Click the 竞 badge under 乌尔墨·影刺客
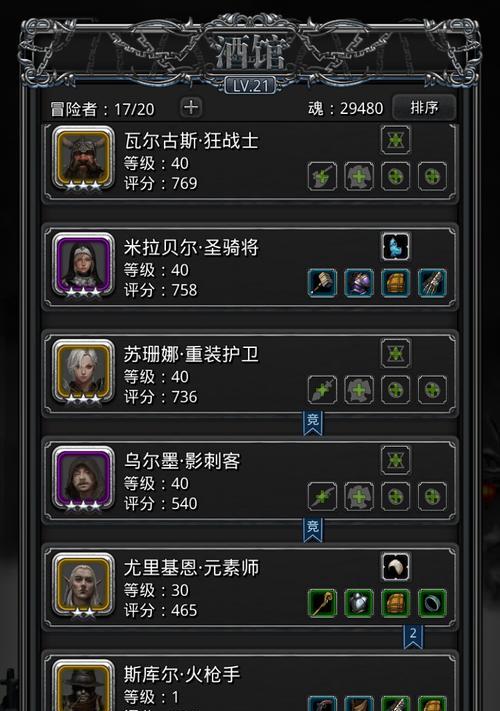The width and height of the screenshot is (500, 711). point(313,530)
